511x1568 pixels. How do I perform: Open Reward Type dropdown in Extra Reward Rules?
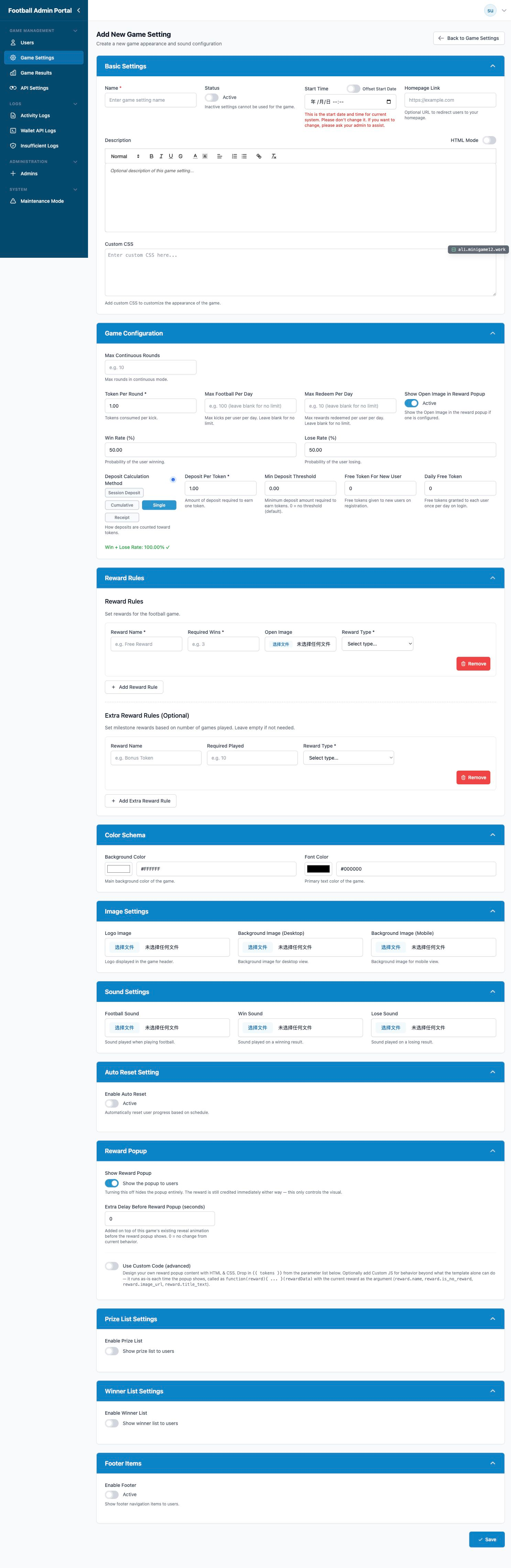(348, 758)
